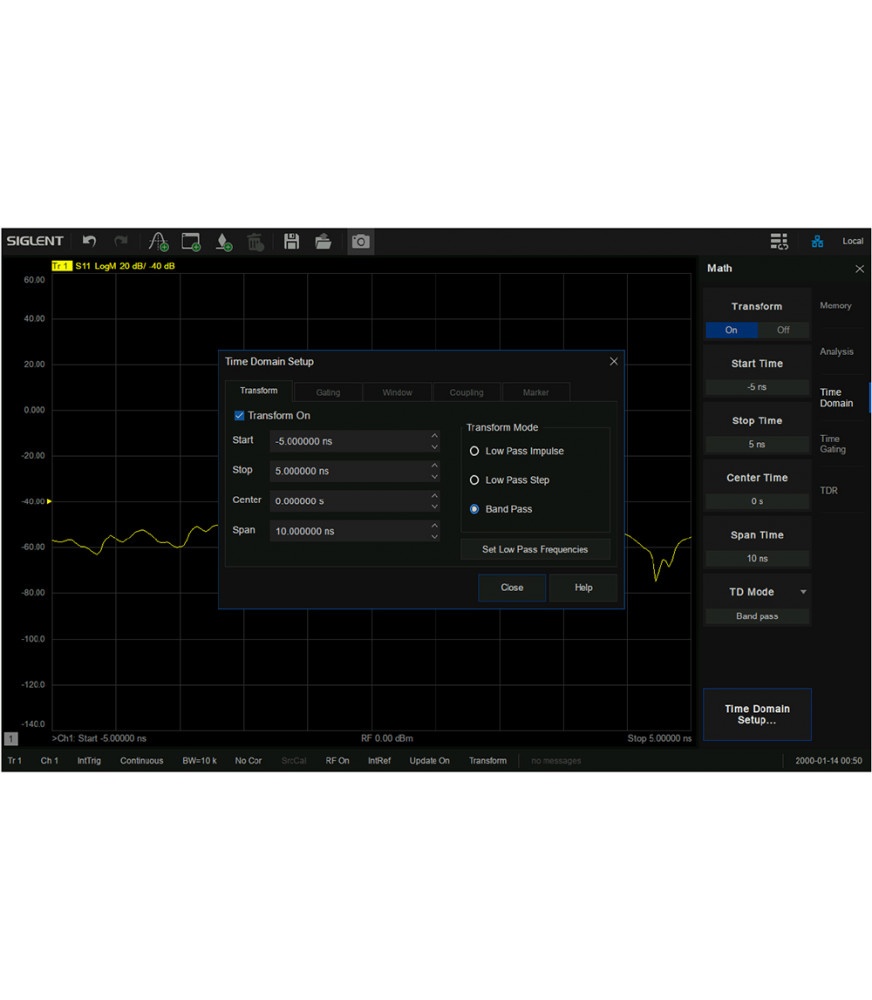Select Band Pass transform mode
Viewport: 872px width, 1000px height.
tap(475, 509)
